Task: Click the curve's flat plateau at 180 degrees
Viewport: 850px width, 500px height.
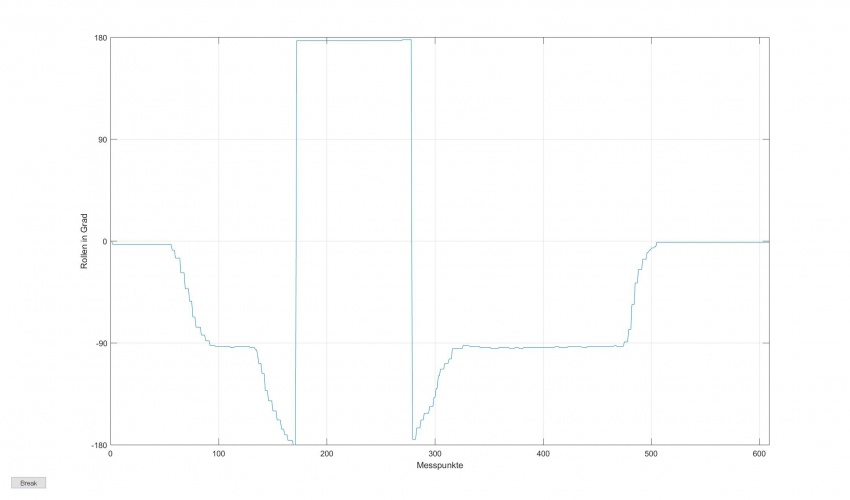Action: point(350,40)
